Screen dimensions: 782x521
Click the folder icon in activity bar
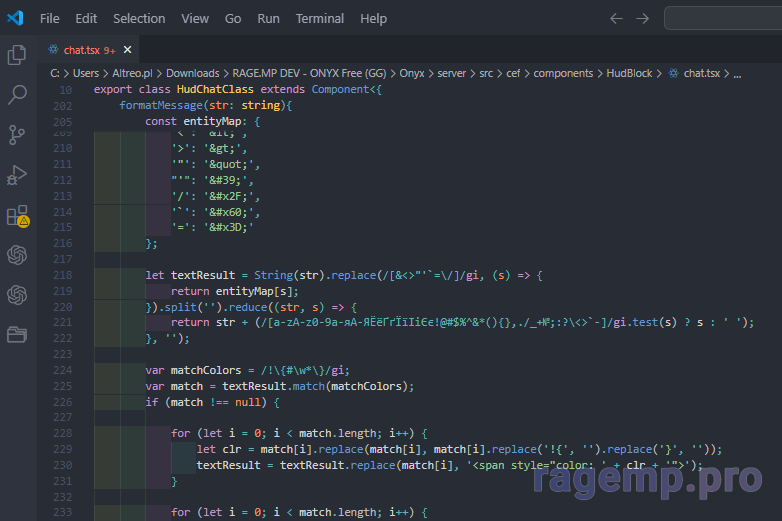(x=17, y=334)
